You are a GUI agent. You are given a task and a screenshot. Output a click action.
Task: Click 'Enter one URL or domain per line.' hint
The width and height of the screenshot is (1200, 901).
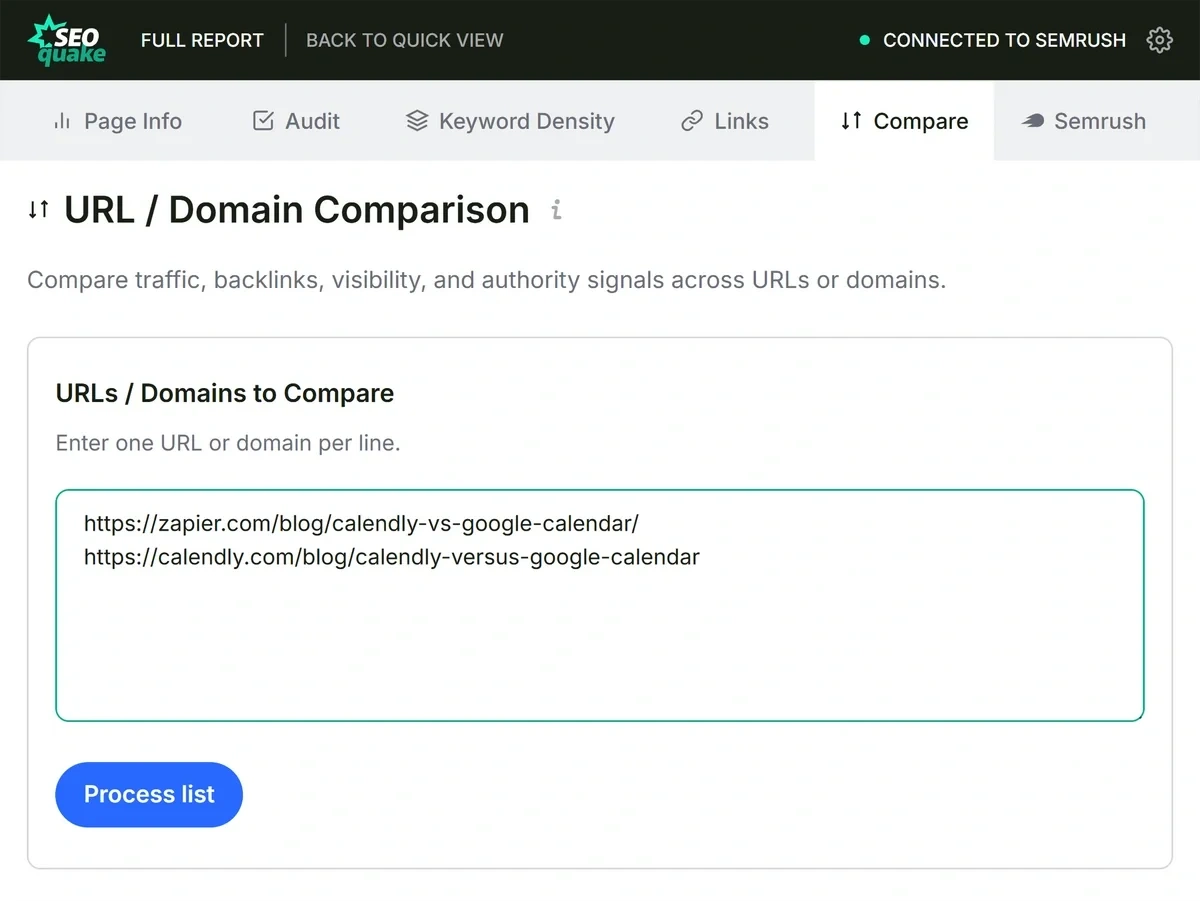(x=228, y=443)
